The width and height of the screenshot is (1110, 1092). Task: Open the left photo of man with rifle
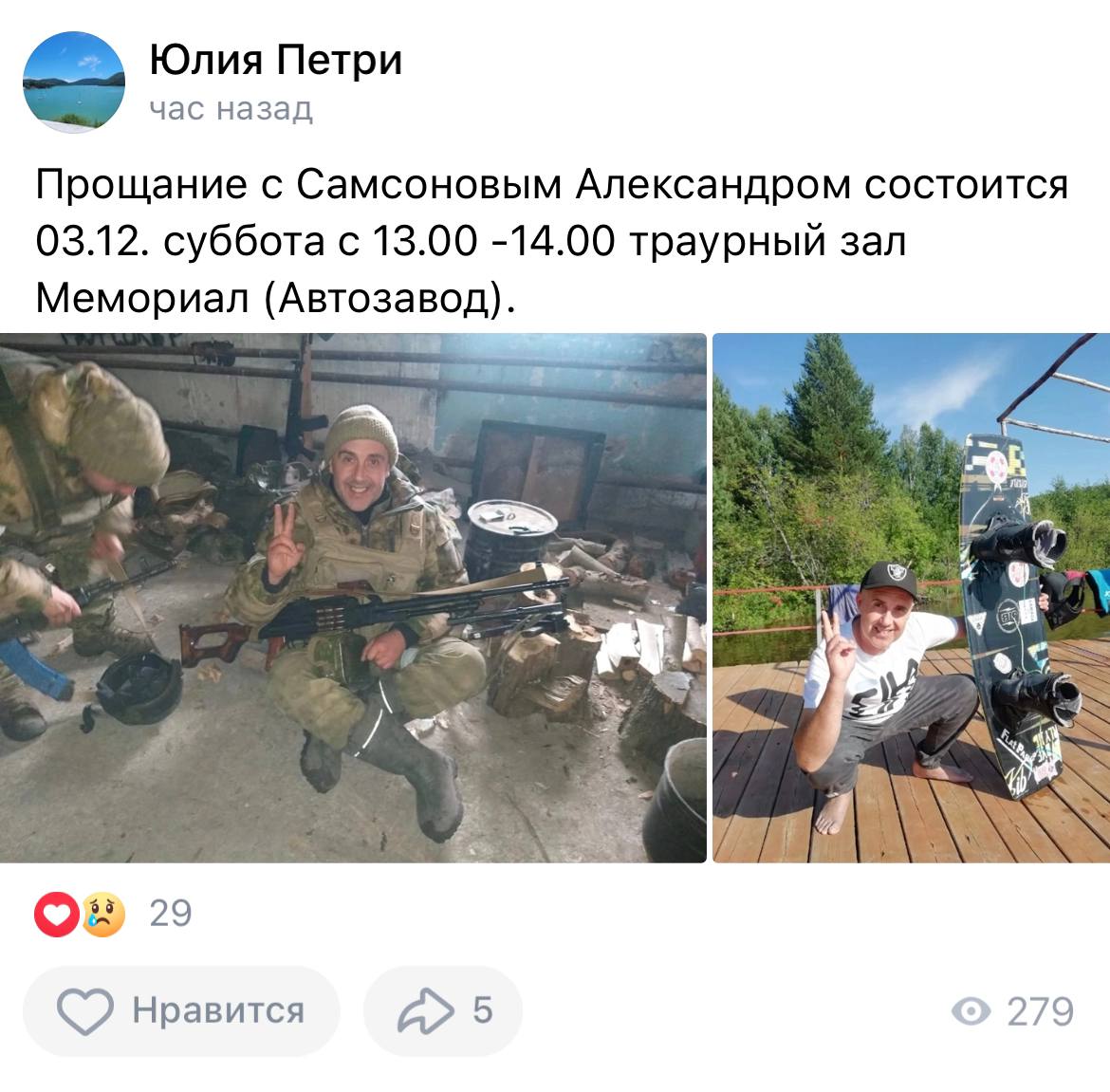(353, 598)
